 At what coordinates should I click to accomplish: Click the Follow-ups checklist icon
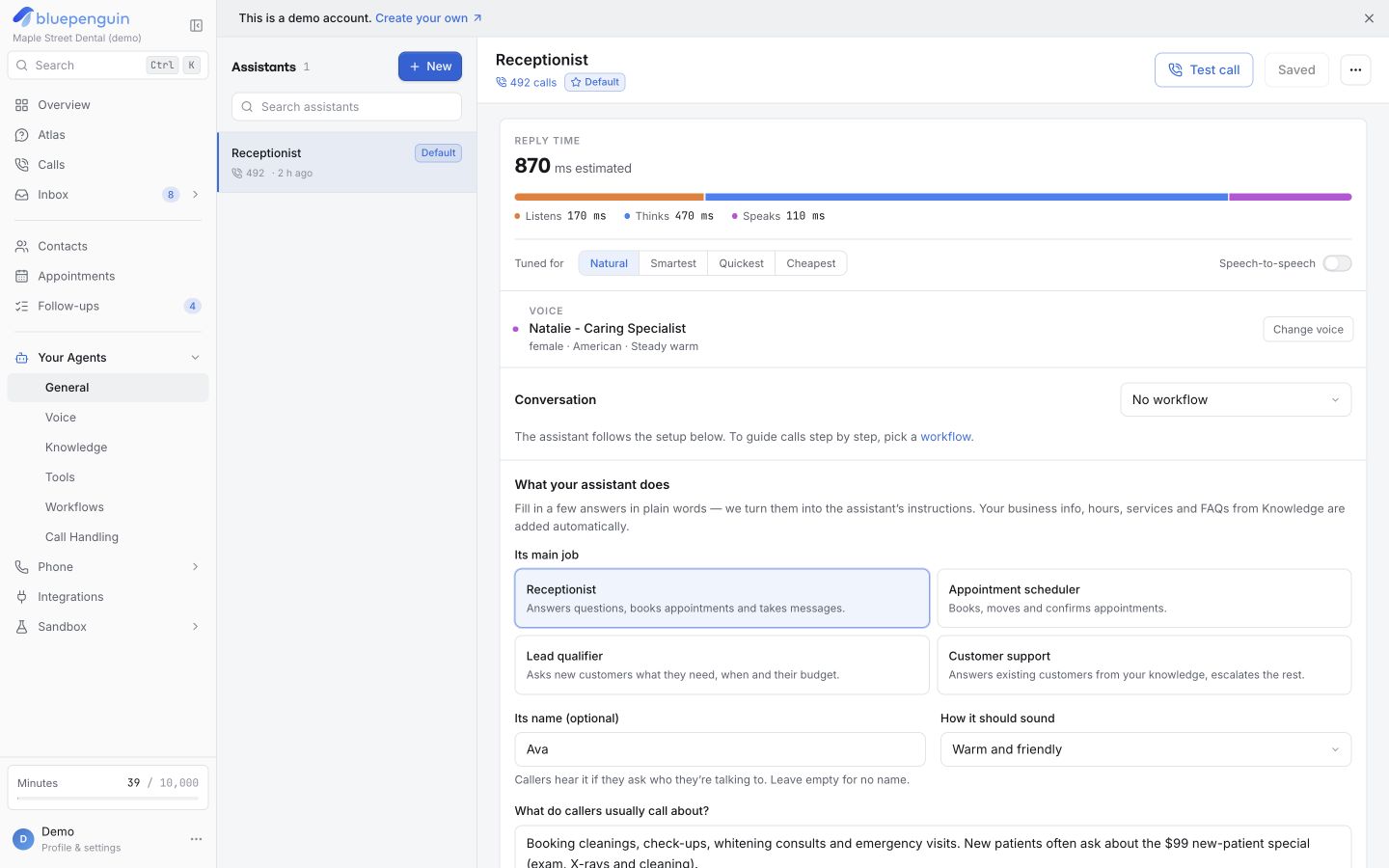21,307
